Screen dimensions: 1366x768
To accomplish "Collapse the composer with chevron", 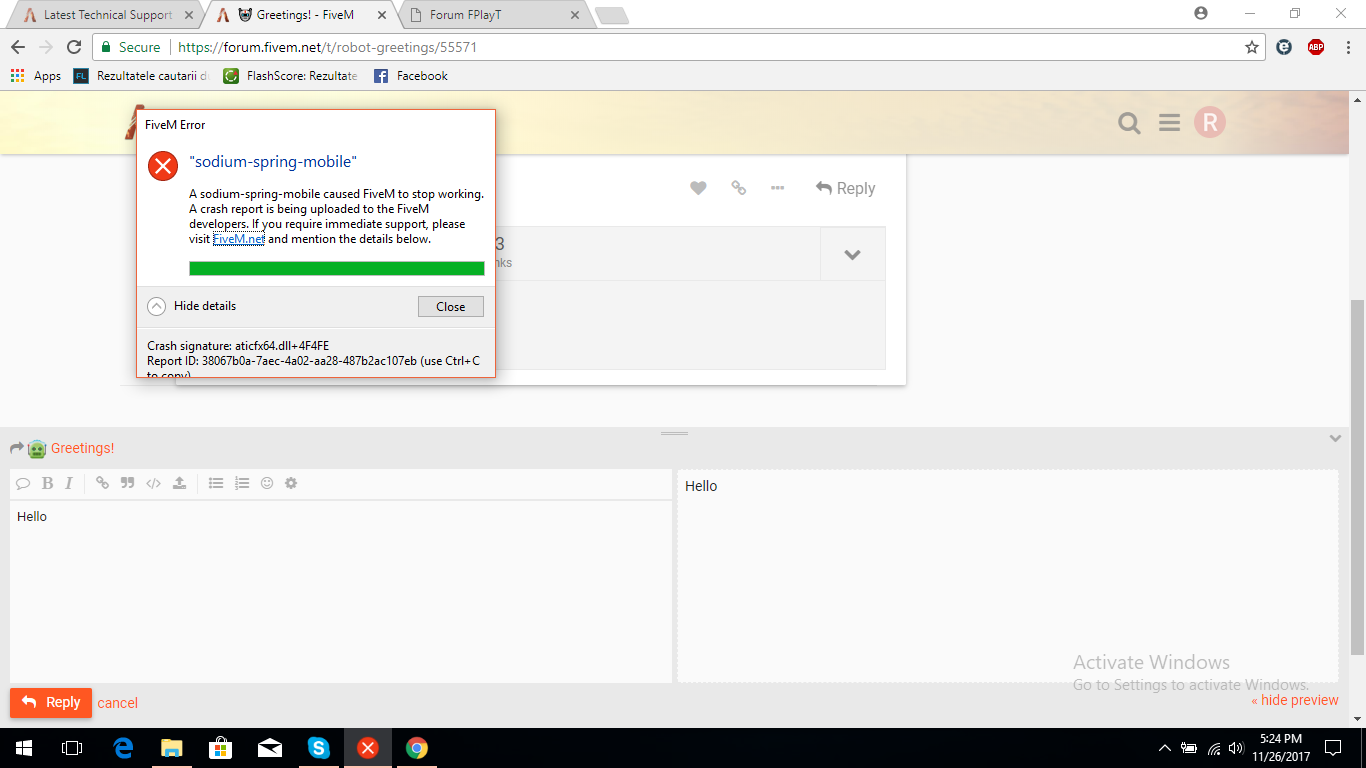I will [x=1335, y=438].
